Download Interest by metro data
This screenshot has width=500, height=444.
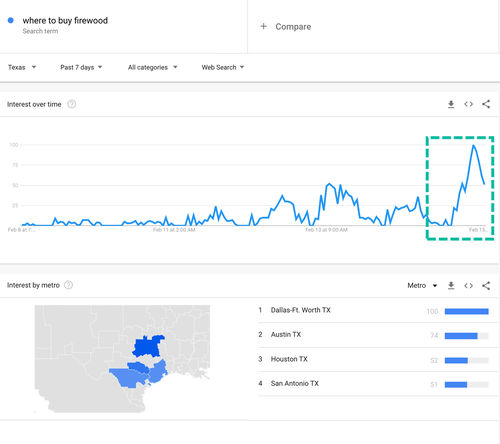coord(451,286)
